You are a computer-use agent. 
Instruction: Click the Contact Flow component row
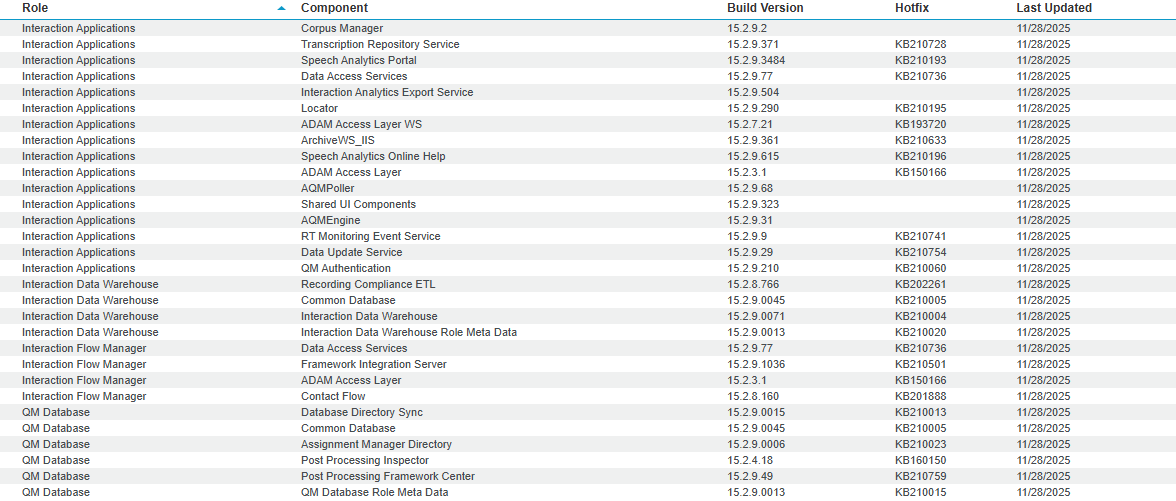tap(333, 396)
